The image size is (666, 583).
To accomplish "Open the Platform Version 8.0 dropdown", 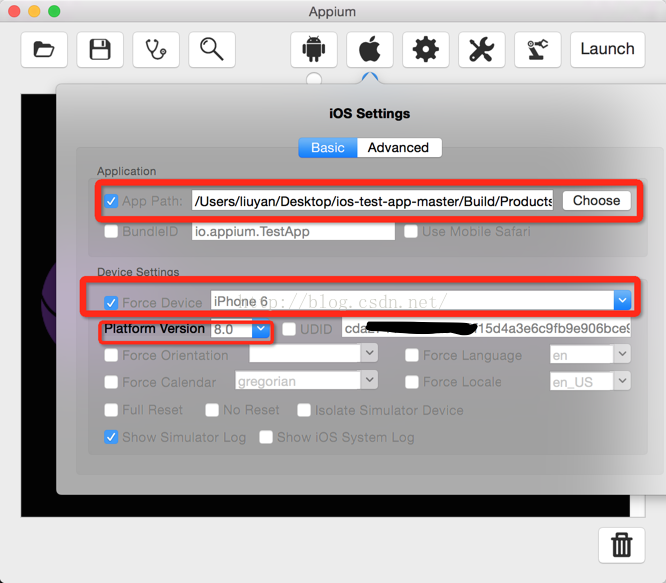I will click(261, 329).
